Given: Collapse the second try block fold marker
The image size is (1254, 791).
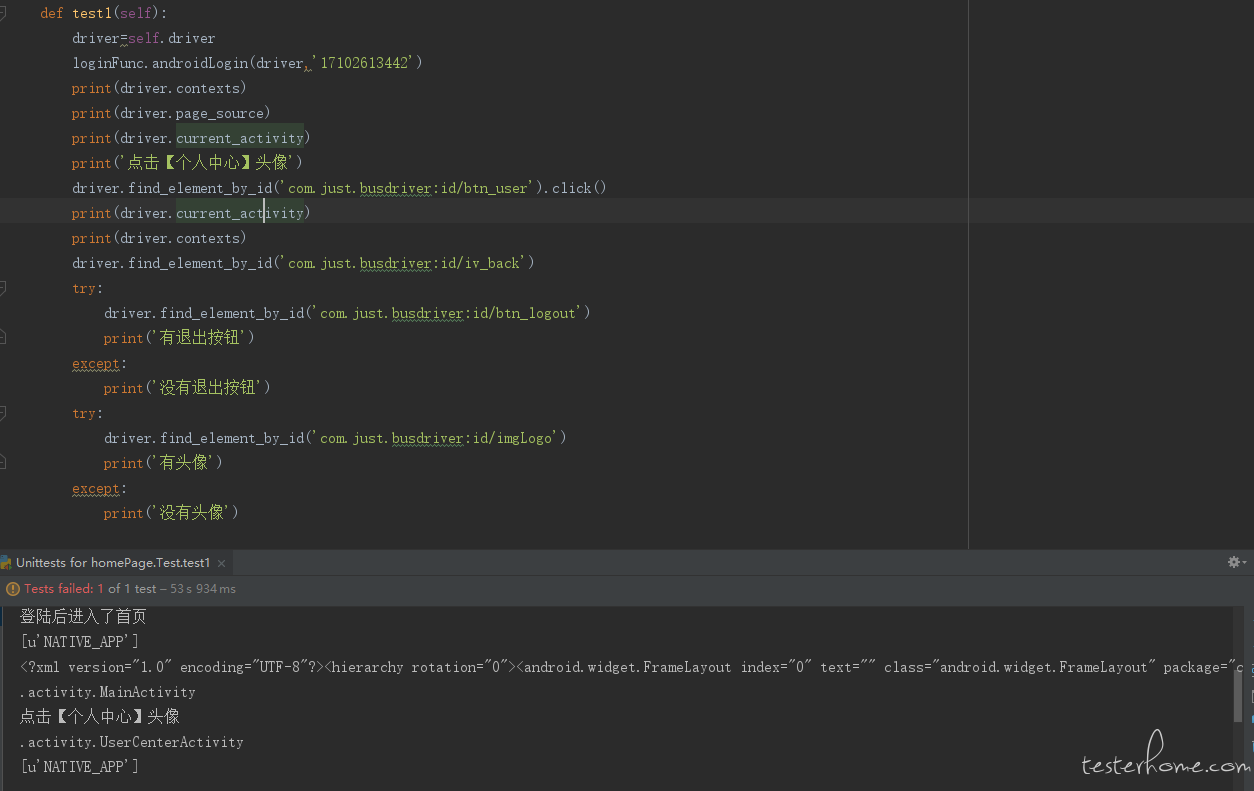Looking at the screenshot, I should pyautogui.click(x=2, y=413).
